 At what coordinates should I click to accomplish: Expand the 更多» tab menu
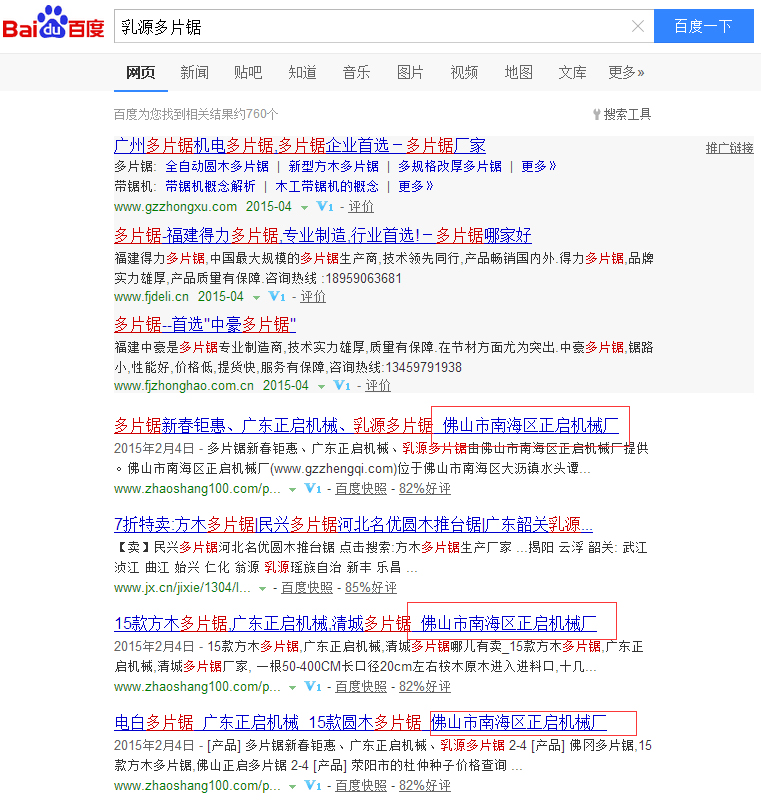(626, 72)
